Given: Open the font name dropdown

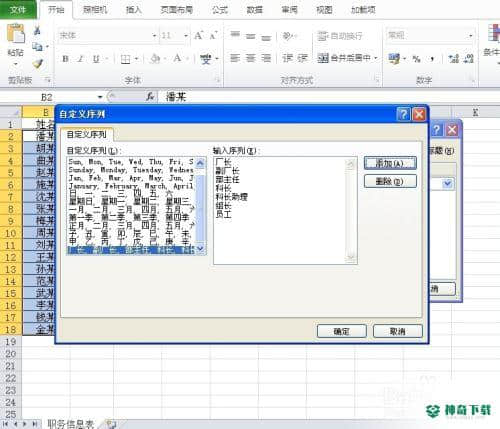Looking at the screenshot, I should tap(154, 36).
